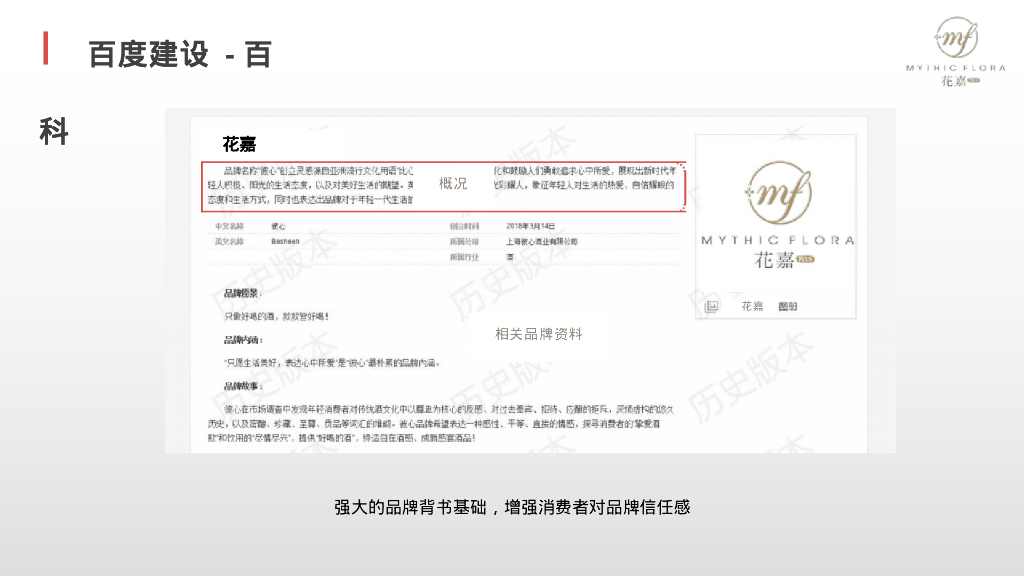1024x576 pixels.
Task: Click the overview paragraph starting 品牌名称
Action: click(443, 185)
